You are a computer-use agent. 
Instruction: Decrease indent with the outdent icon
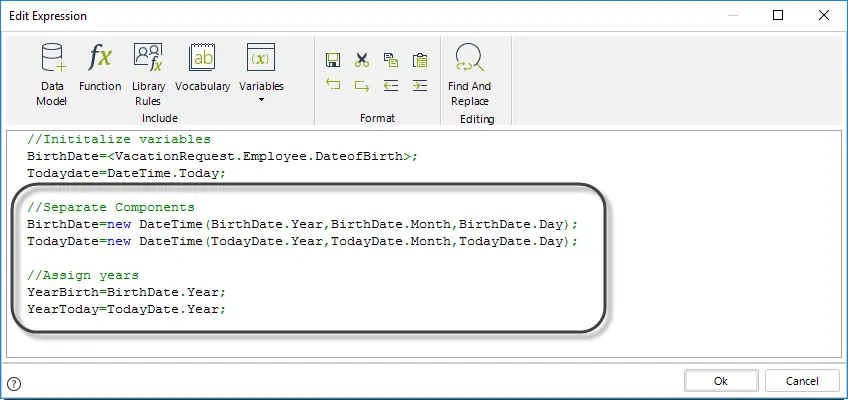point(390,85)
